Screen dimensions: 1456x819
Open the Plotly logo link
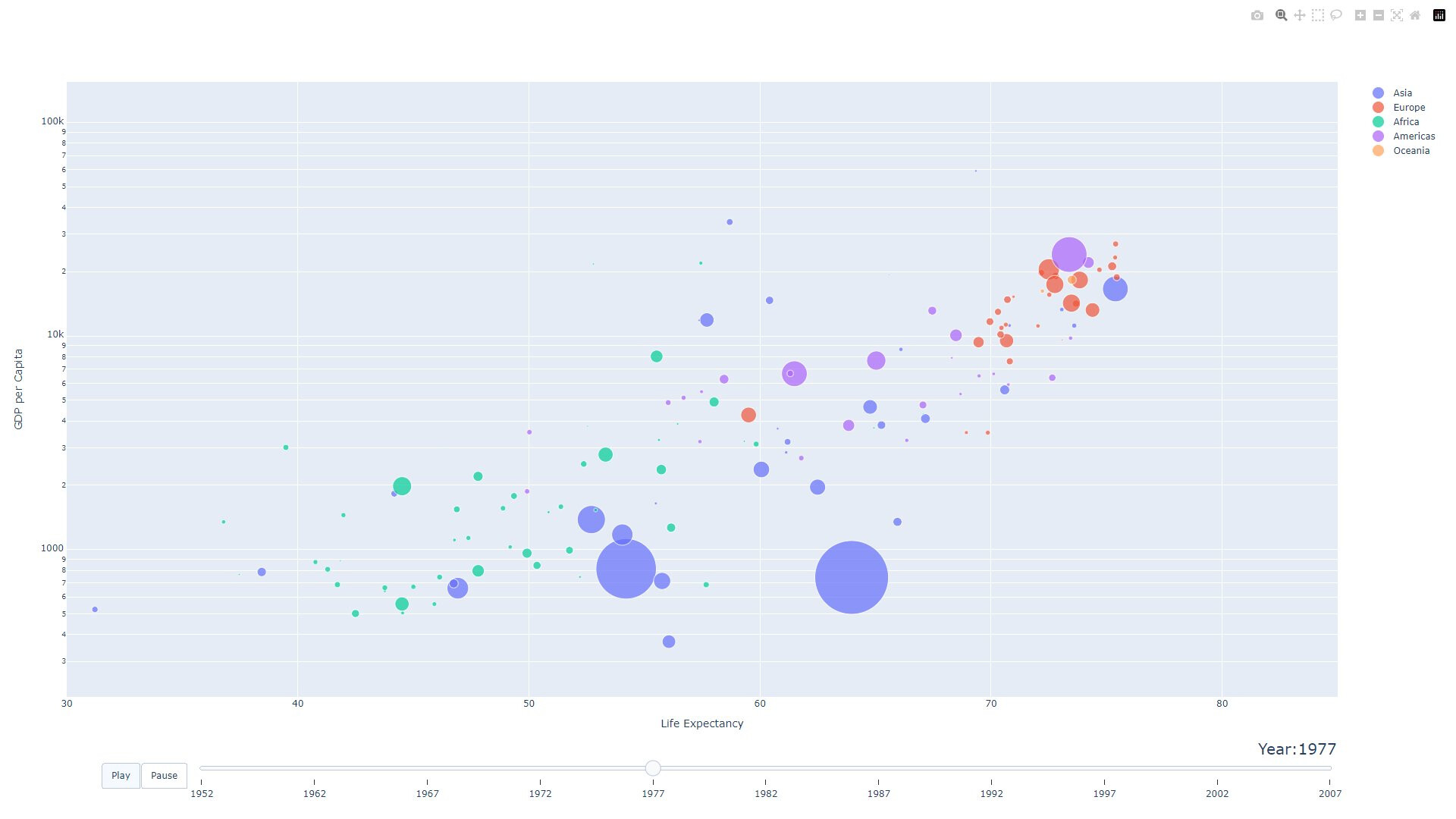(1439, 15)
